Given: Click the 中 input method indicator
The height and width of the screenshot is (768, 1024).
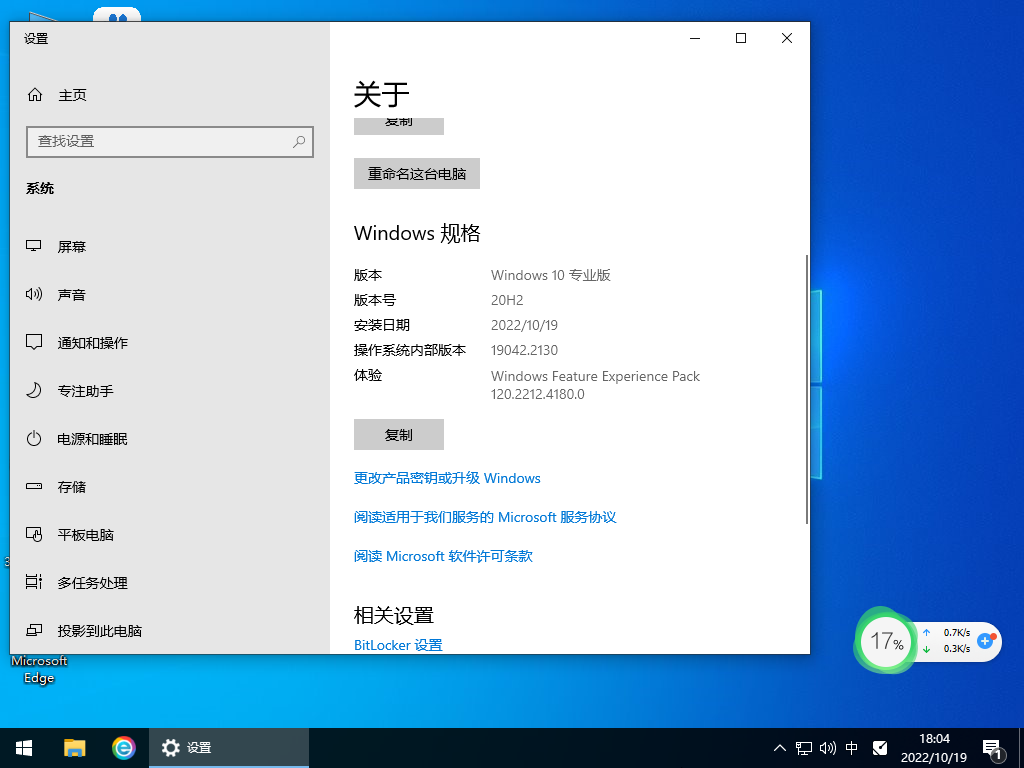Looking at the screenshot, I should [x=851, y=747].
